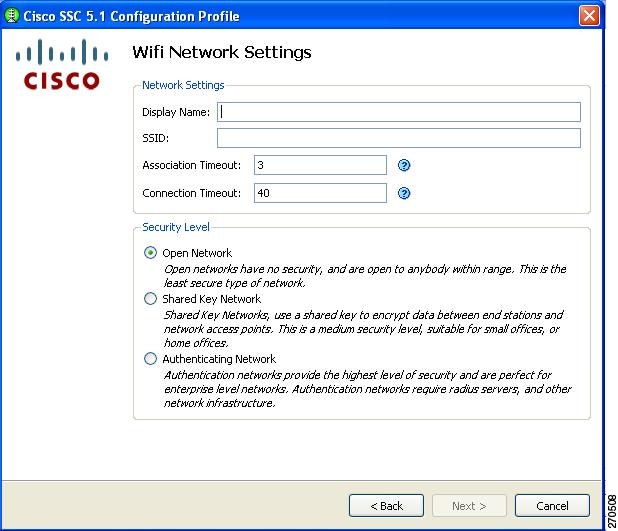This screenshot has height=531, width=618.
Task: Choose the Authenticating Network radio button
Action: click(x=150, y=359)
